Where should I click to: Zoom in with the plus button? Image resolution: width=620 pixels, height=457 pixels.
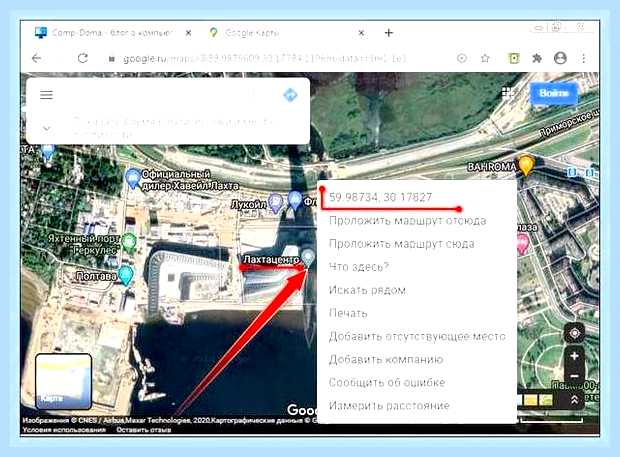click(x=575, y=356)
